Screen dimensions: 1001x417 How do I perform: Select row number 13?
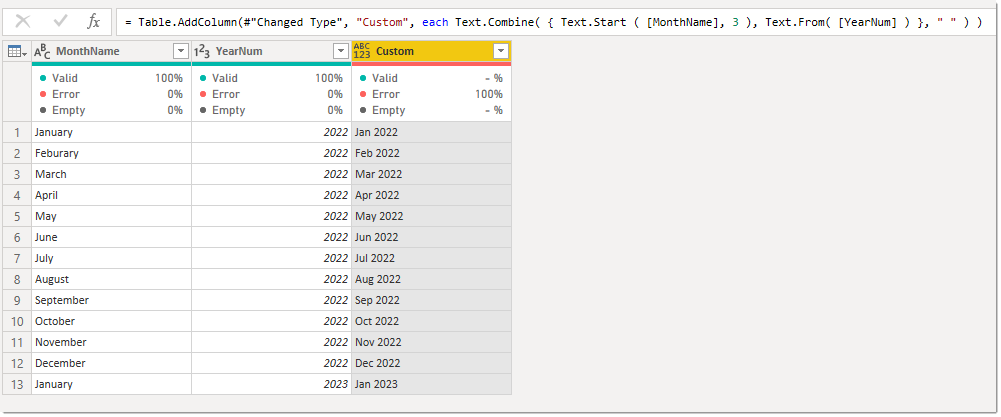[x=17, y=384]
